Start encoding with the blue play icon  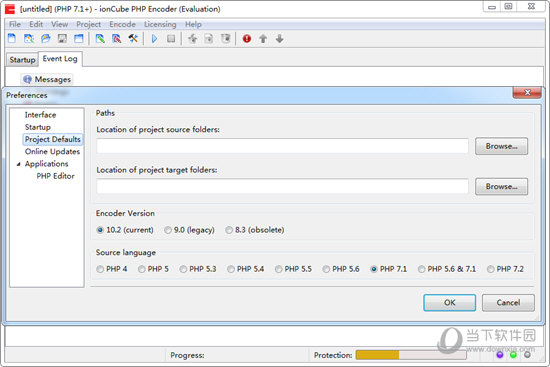point(154,39)
